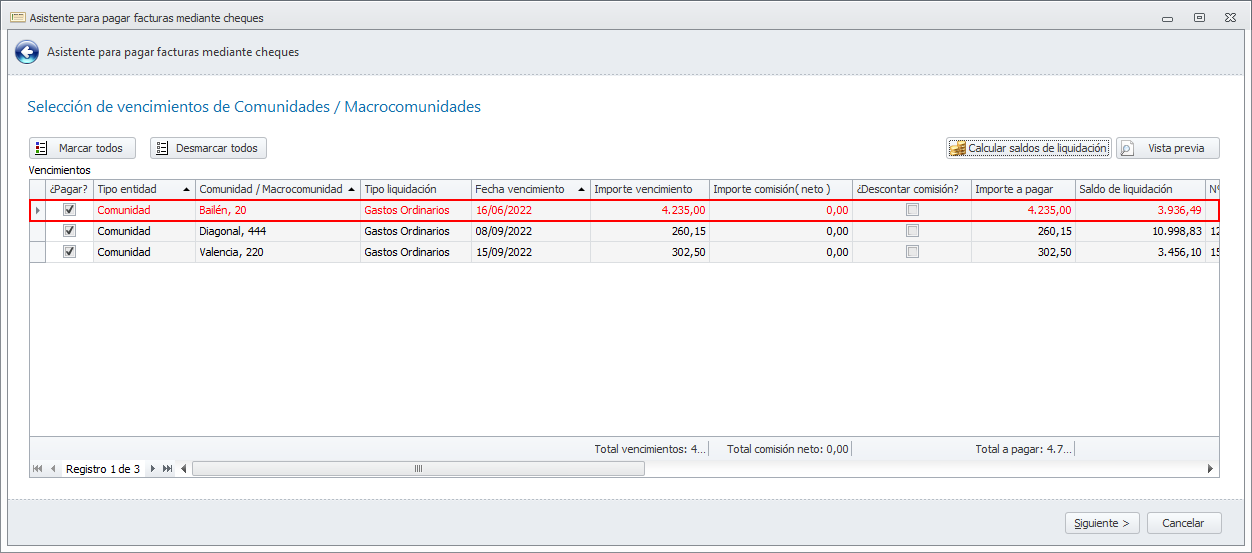Screen dimensions: 1252x553
Task: Uncheck ¿Pagar? for Bailén, 20
Action: 69,210
